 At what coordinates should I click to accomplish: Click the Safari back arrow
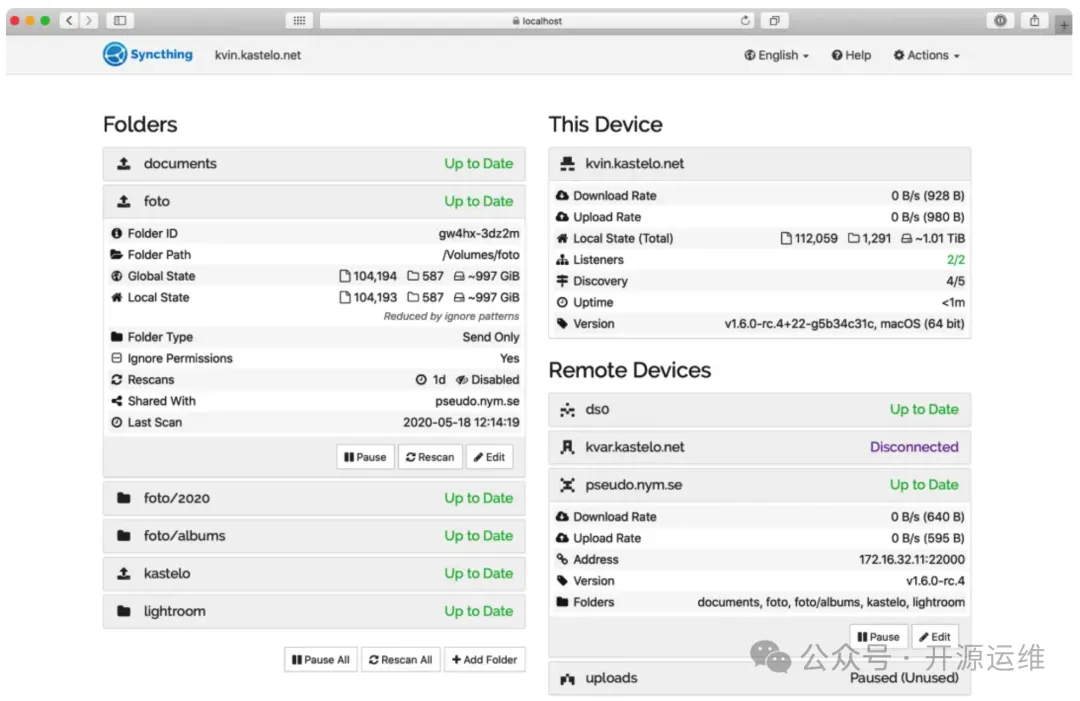click(x=69, y=21)
